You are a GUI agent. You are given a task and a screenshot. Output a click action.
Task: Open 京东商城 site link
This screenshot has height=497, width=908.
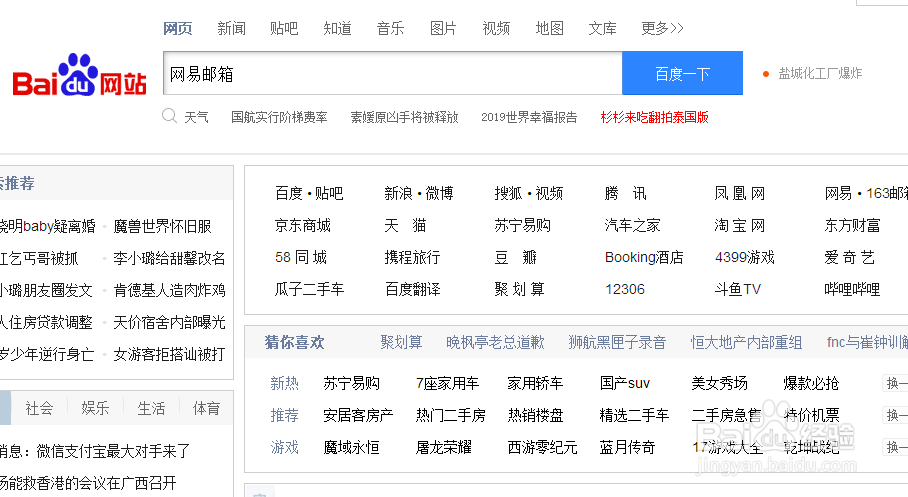(302, 225)
